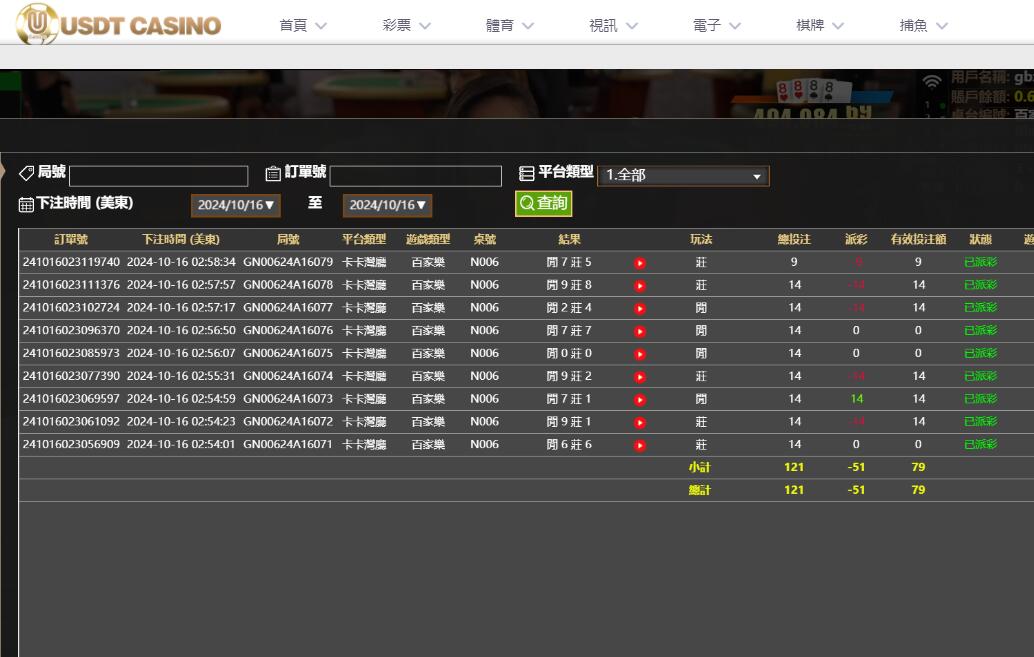Open the end date picker after 至

tap(388, 205)
